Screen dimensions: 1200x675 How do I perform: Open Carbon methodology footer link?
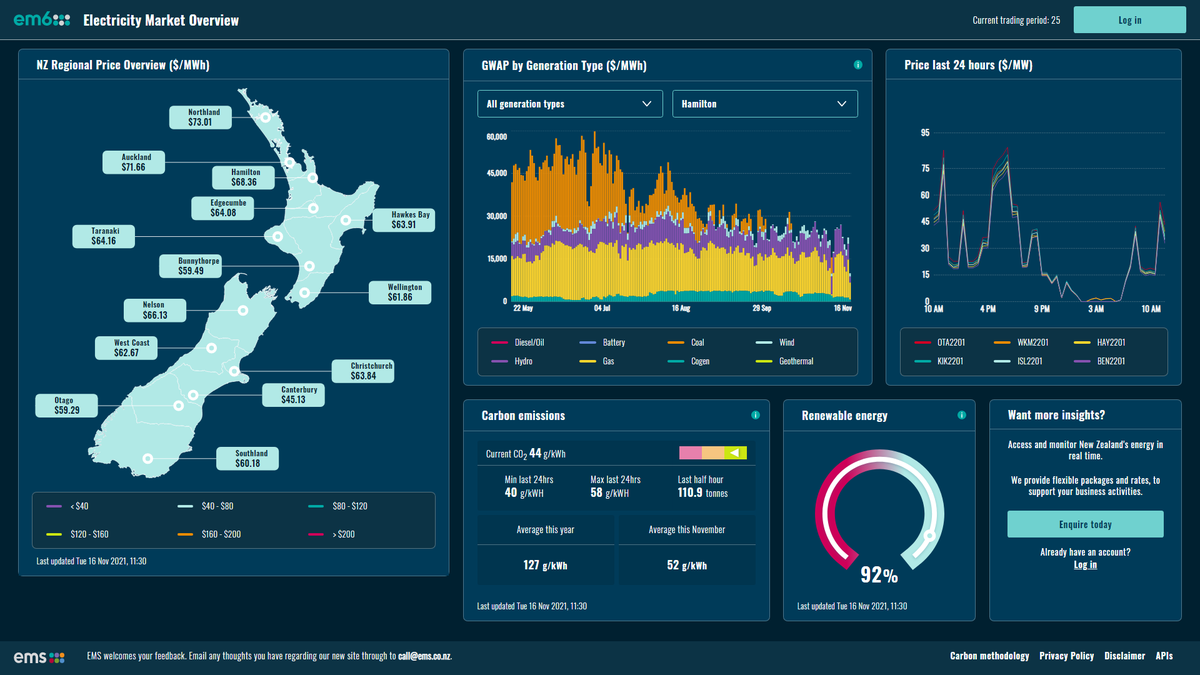tap(989, 656)
